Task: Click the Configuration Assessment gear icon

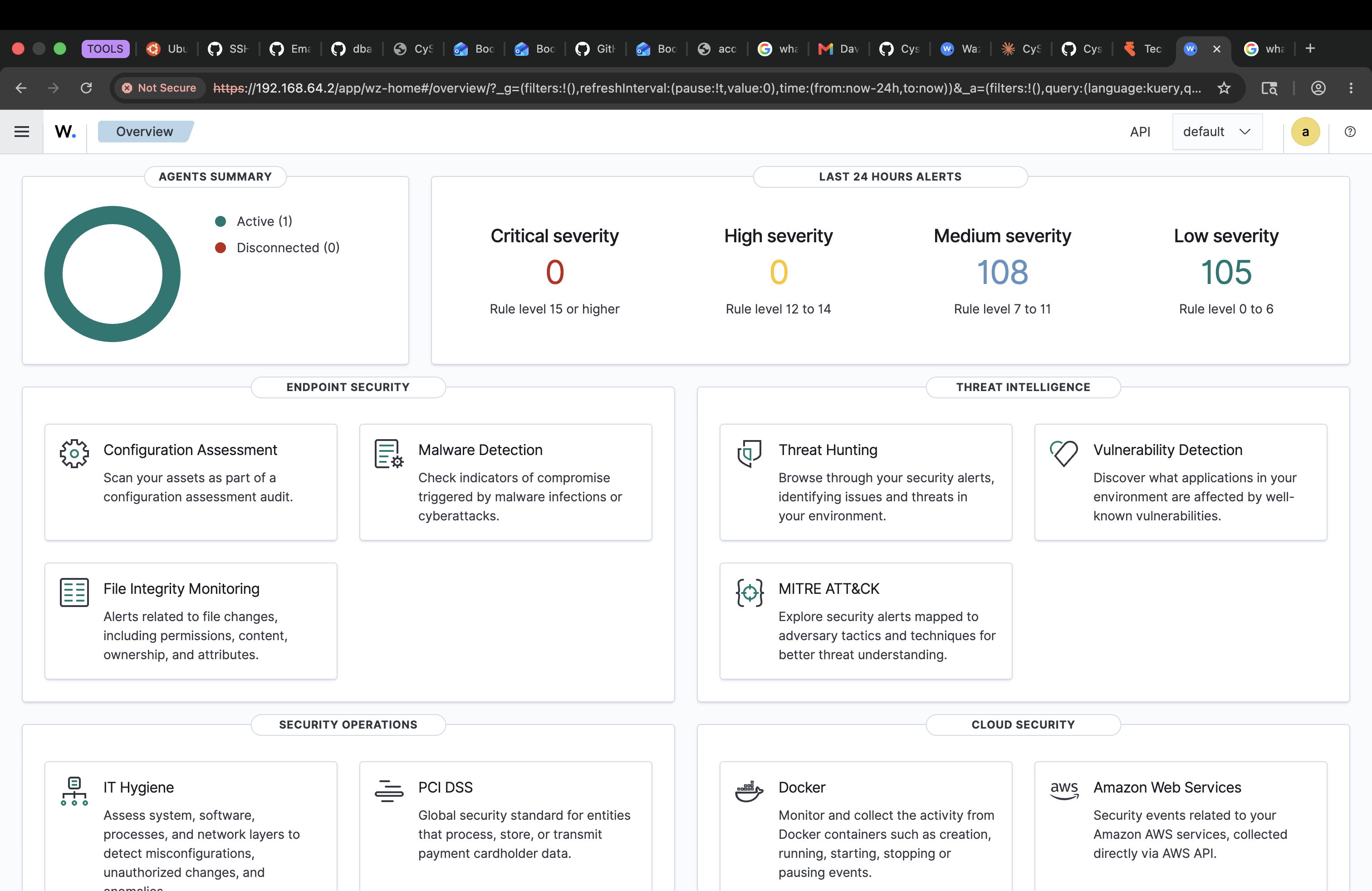Action: click(x=74, y=454)
